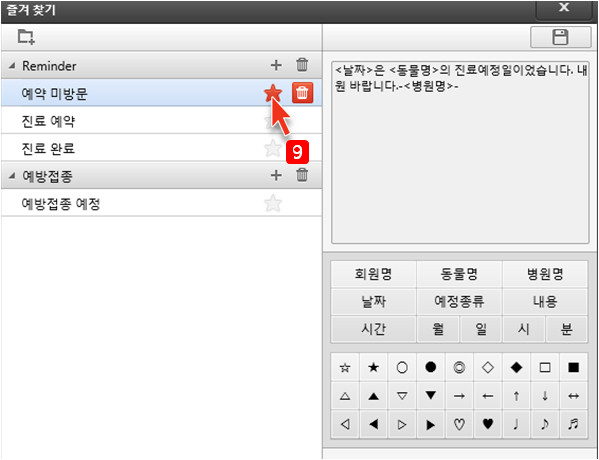Insert the hollow left-pointing triangle symbol
The height and width of the screenshot is (460, 599).
tap(345, 425)
